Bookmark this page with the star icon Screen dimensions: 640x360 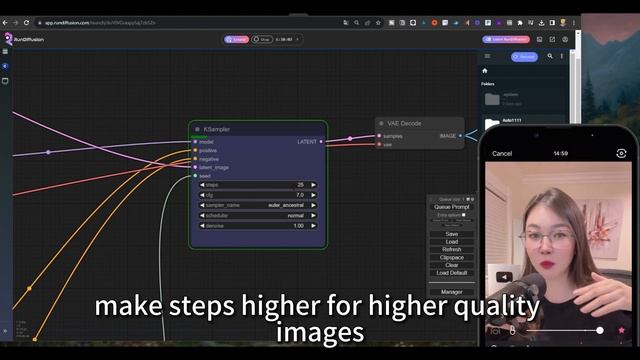pos(378,23)
